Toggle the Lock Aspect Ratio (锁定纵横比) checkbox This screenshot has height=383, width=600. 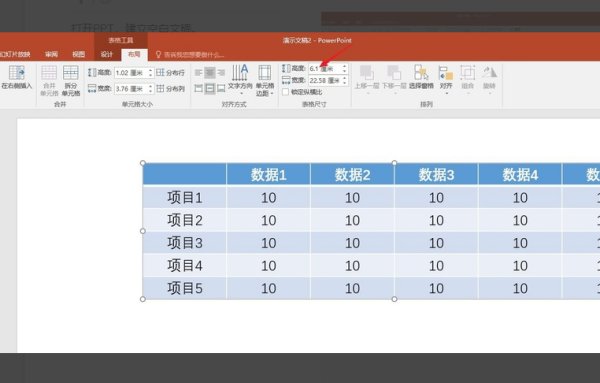click(x=285, y=92)
